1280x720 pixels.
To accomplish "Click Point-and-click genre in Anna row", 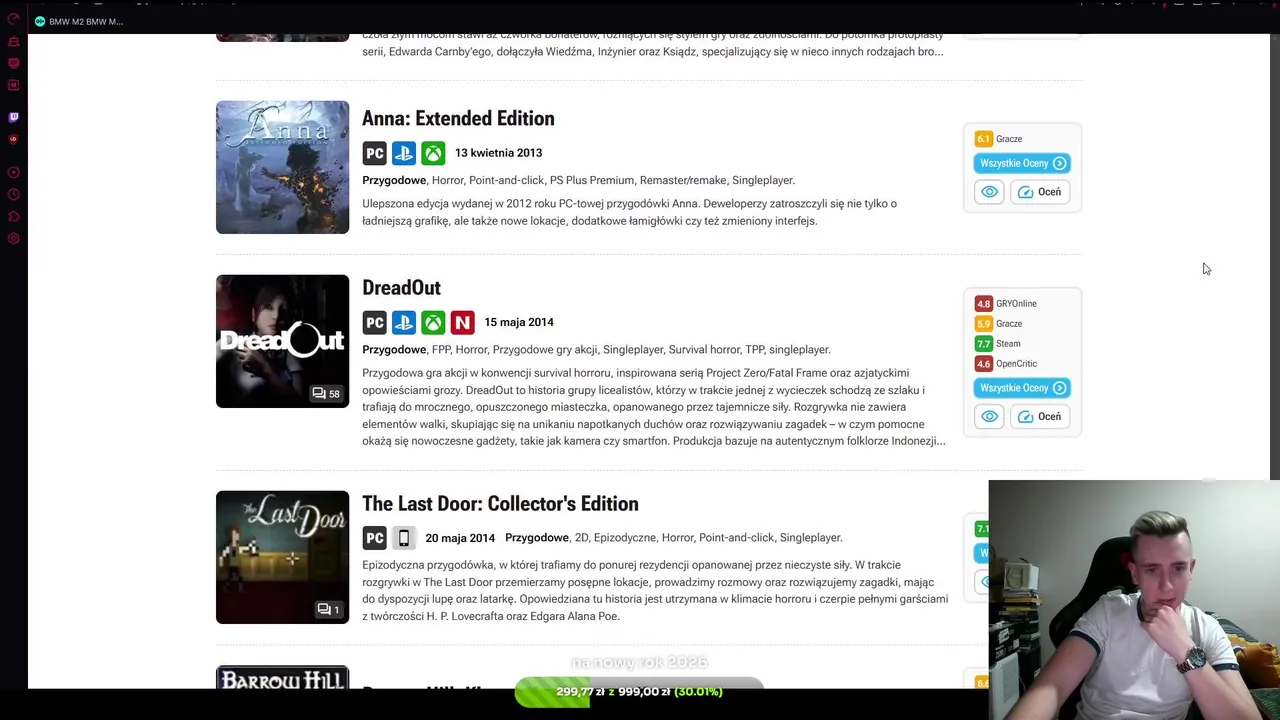I will point(506,180).
